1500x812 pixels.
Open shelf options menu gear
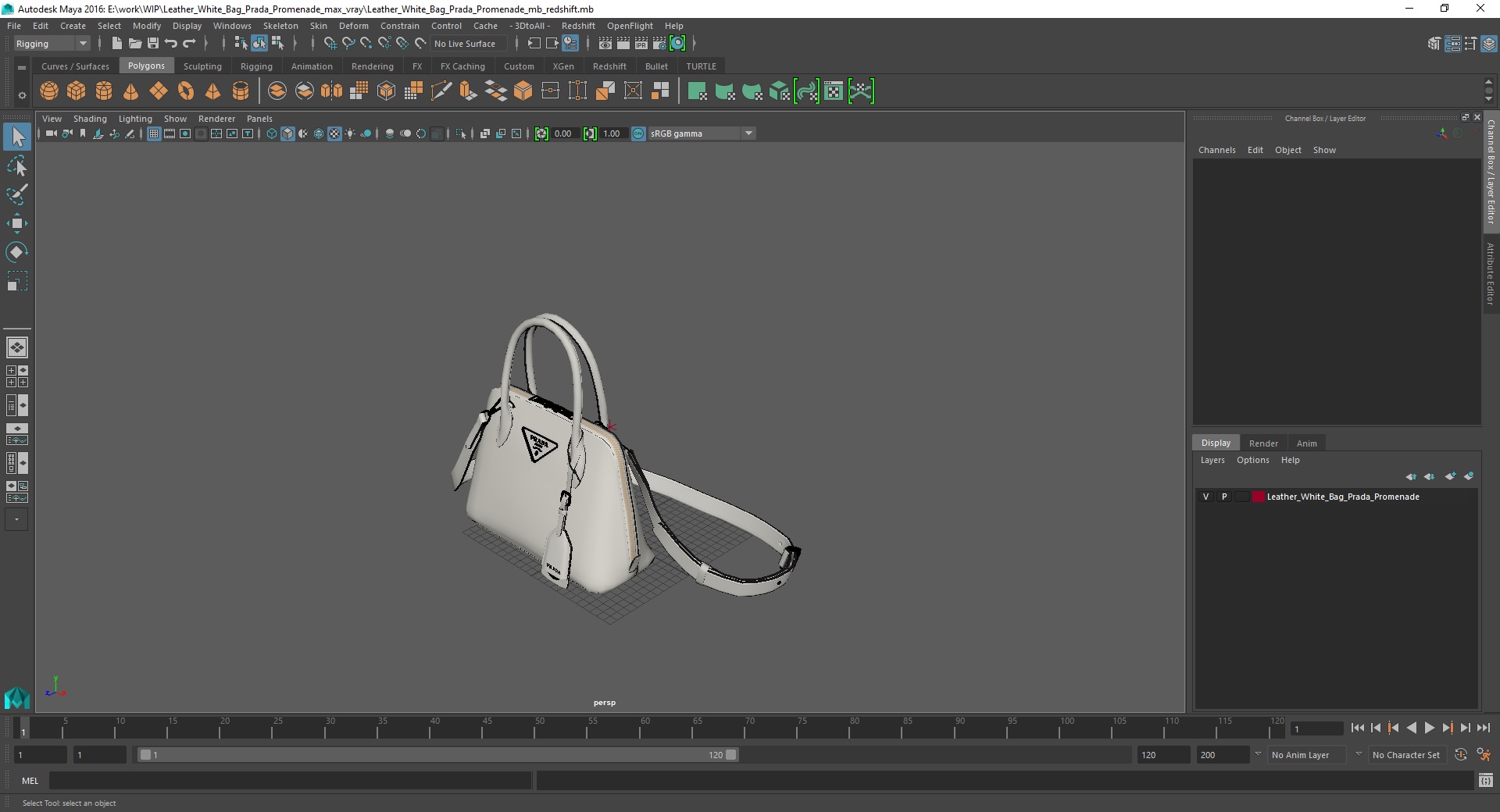pyautogui.click(x=22, y=95)
